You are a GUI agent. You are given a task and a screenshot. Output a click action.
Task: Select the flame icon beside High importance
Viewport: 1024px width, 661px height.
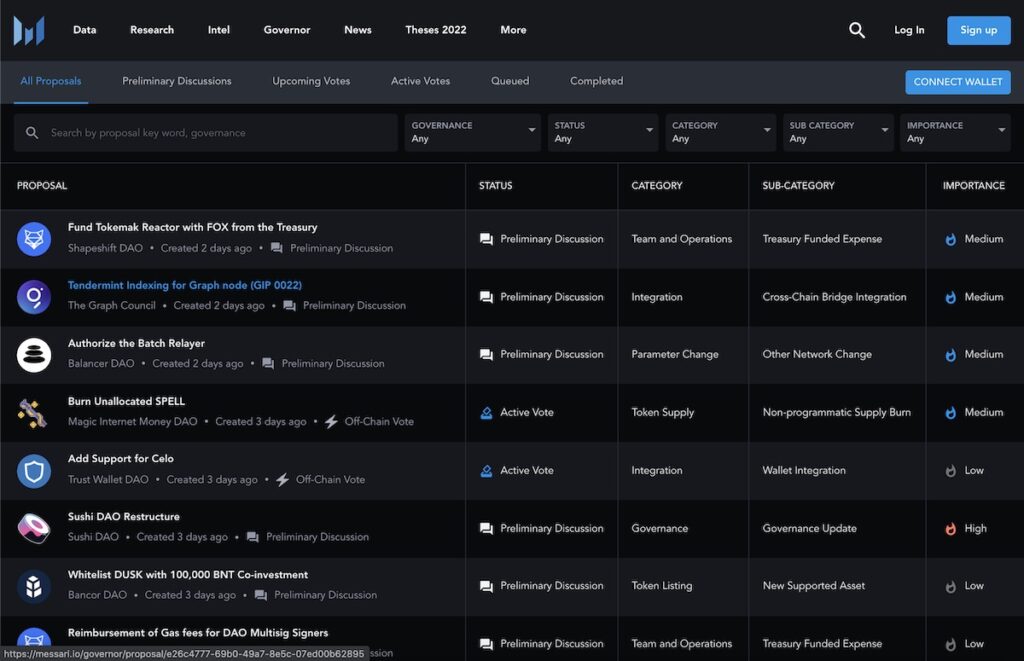click(951, 528)
